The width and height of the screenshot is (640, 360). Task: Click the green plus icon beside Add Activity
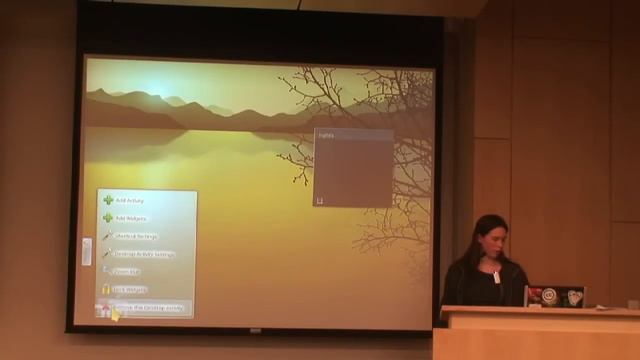108,200
